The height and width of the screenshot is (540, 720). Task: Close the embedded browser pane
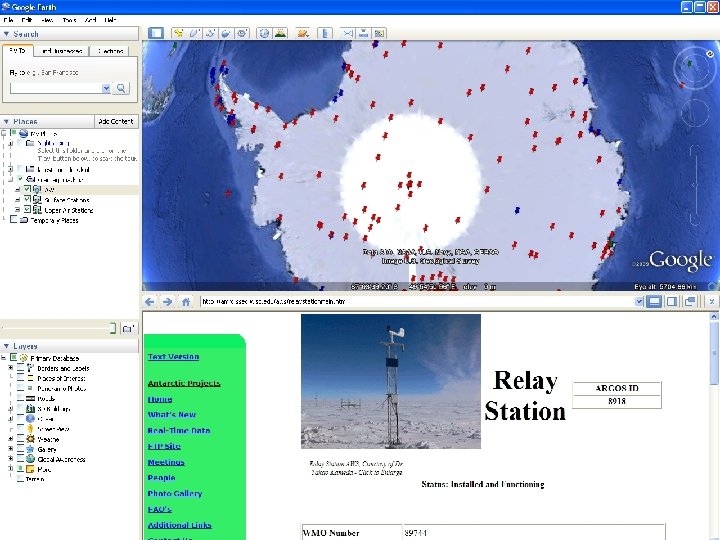[x=712, y=302]
